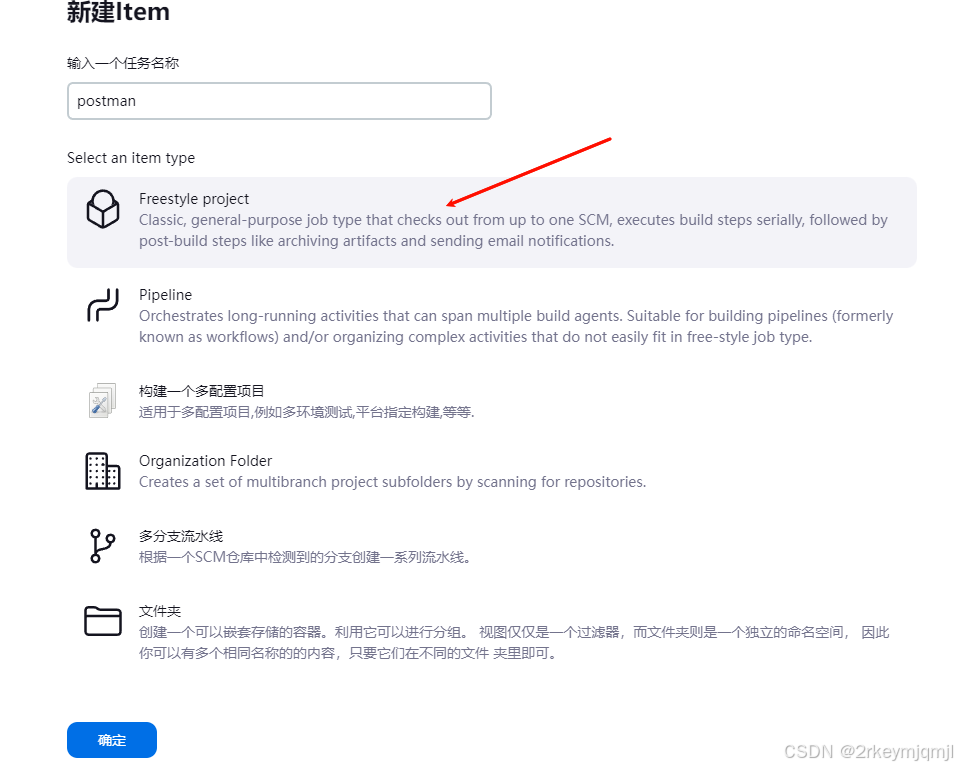Choose 文件夹 as the item type
Viewport: 958px width, 769px height.
[x=492, y=632]
